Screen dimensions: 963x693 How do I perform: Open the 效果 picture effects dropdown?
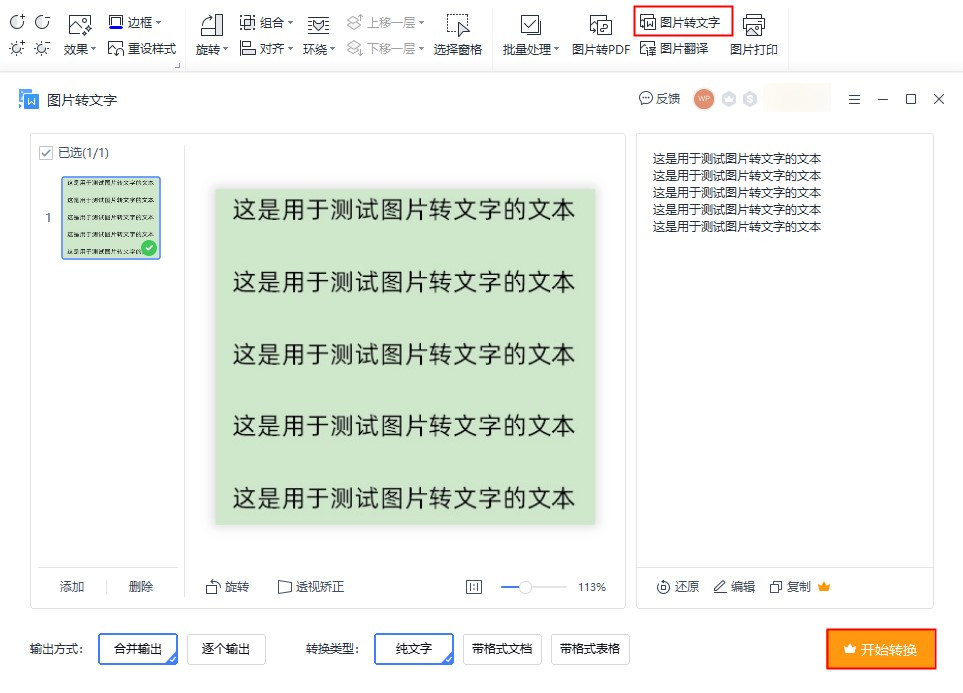point(80,36)
